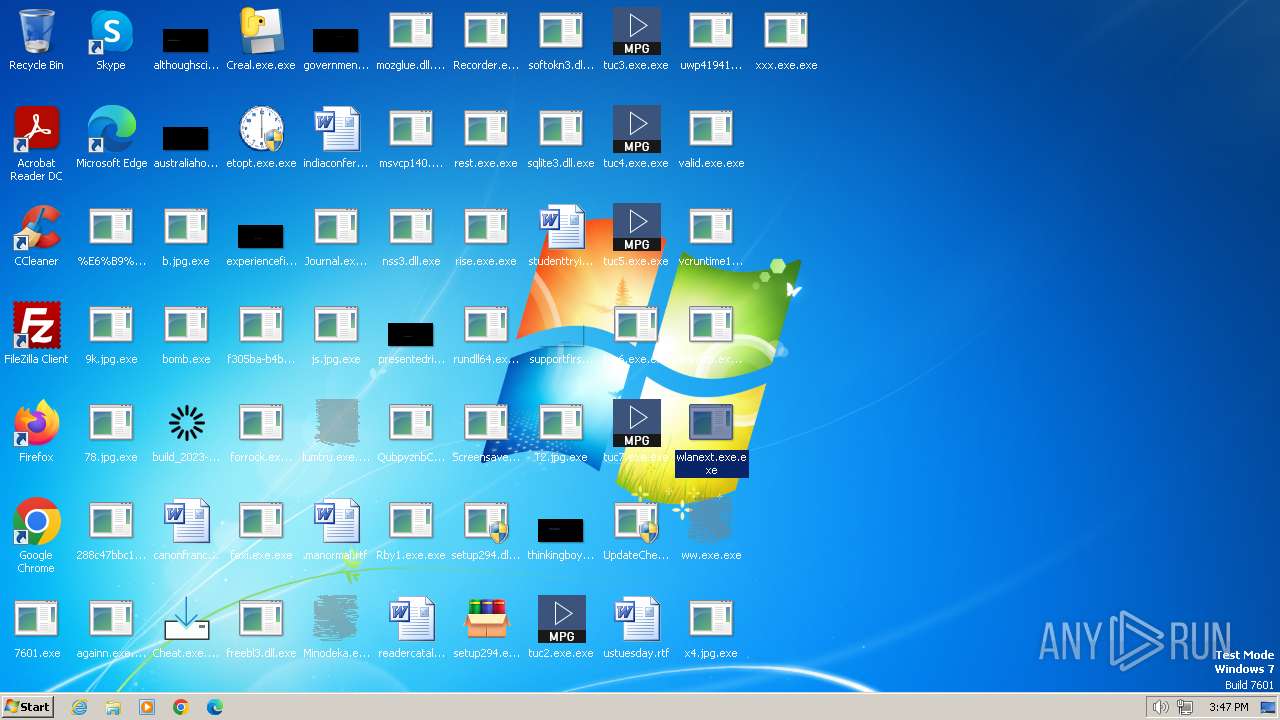Select the nss3.dll.exe file
1280x720 pixels.
point(411,228)
